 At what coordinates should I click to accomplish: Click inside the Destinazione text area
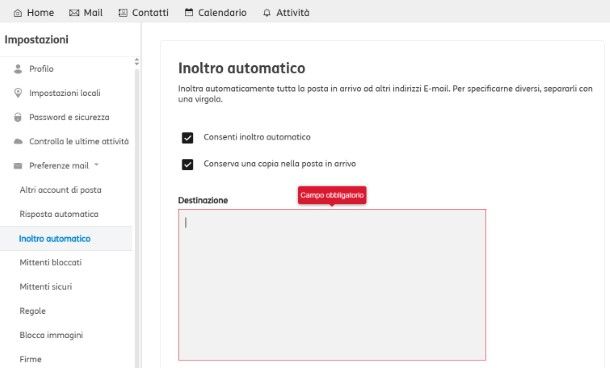(332, 285)
